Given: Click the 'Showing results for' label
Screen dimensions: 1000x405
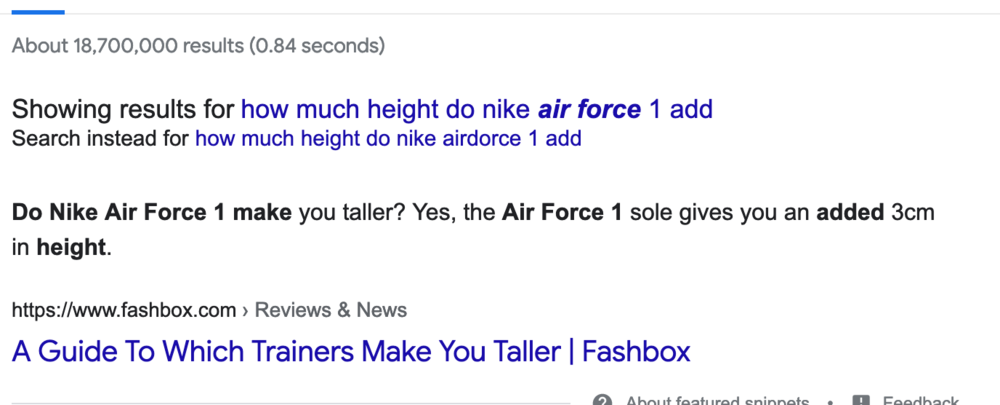Looking at the screenshot, I should pos(123,110).
